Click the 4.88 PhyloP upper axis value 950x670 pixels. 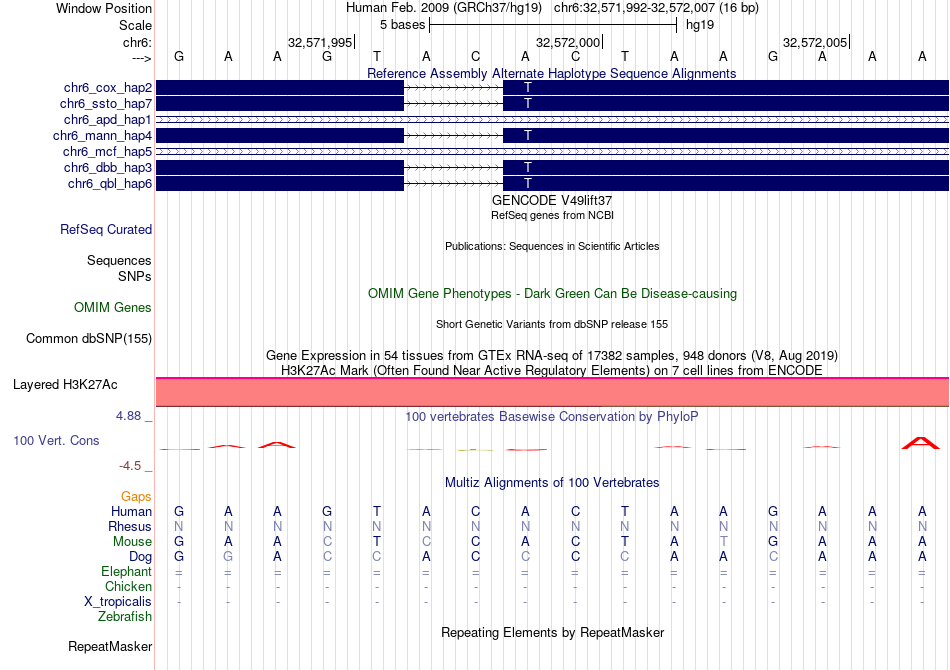(x=128, y=416)
